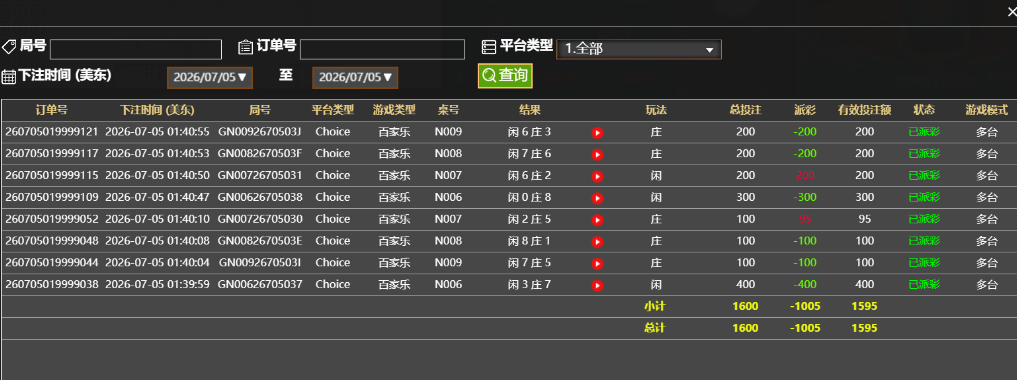Click the 游戏类型 column header
Image resolution: width=1017 pixels, height=380 pixels.
(394, 110)
